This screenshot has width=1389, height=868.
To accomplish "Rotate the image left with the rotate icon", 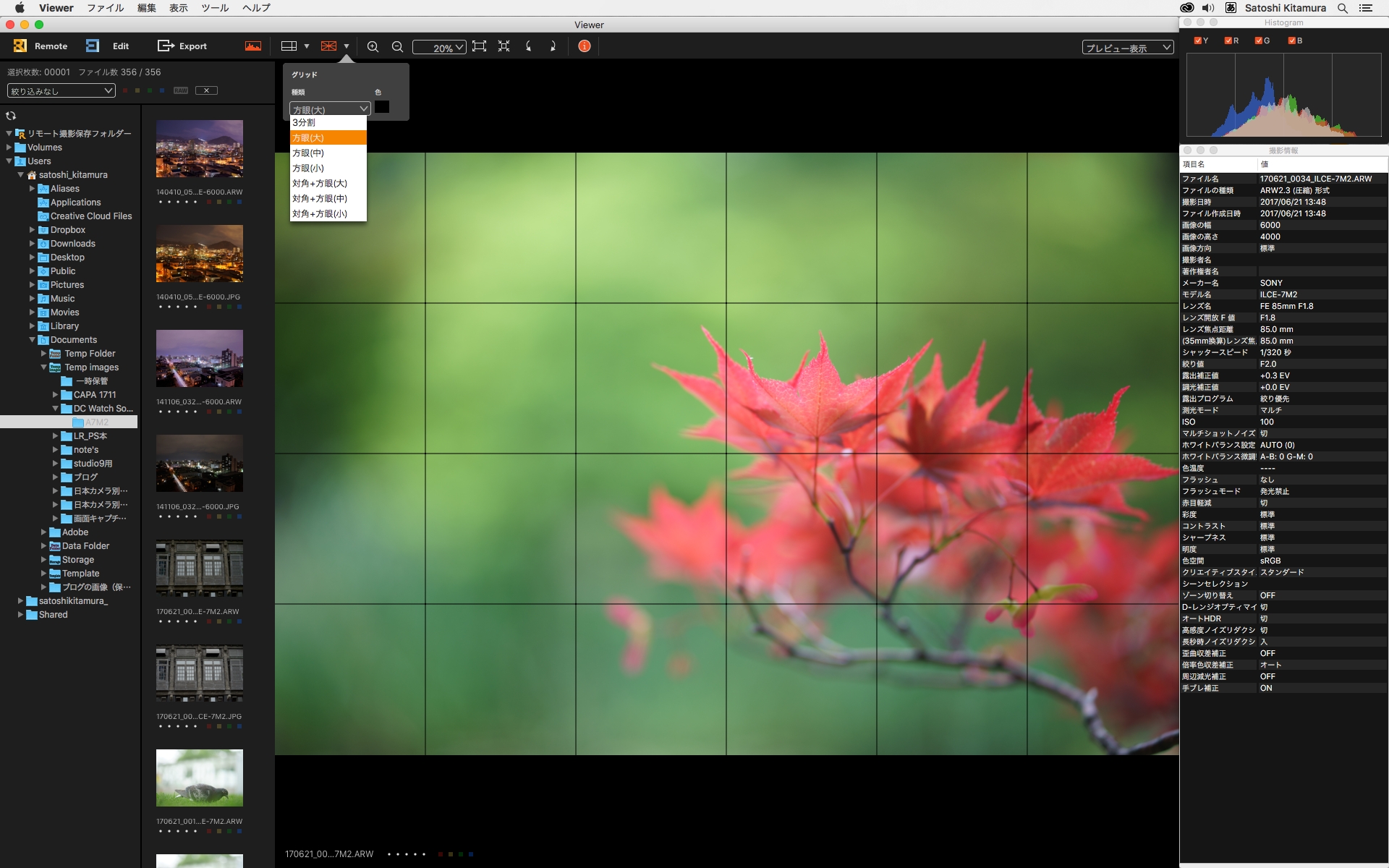I will coord(528,46).
